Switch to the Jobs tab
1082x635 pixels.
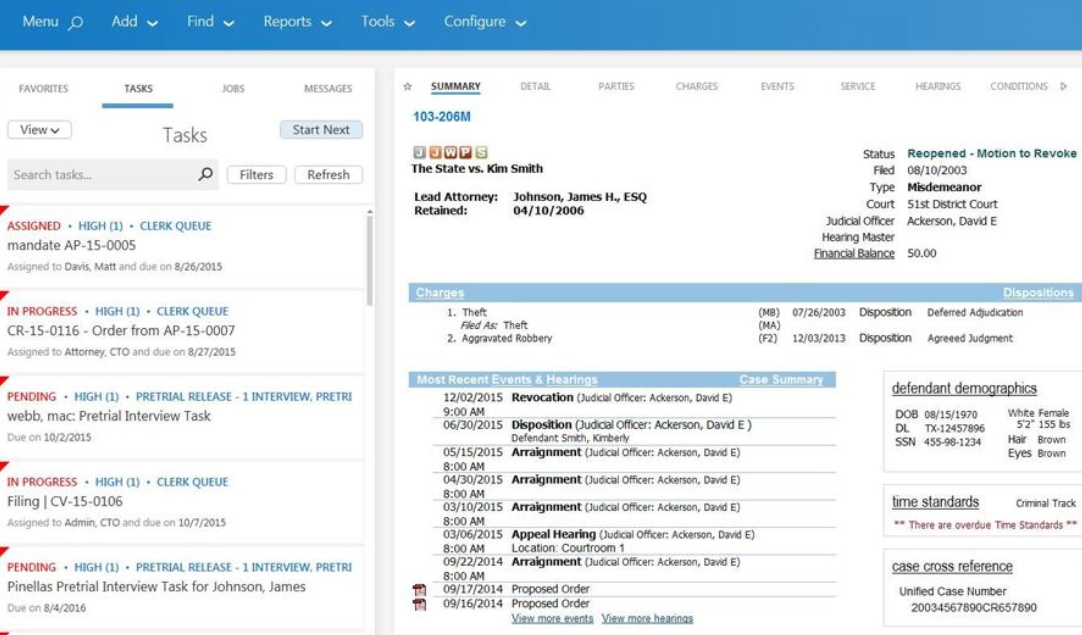click(233, 88)
